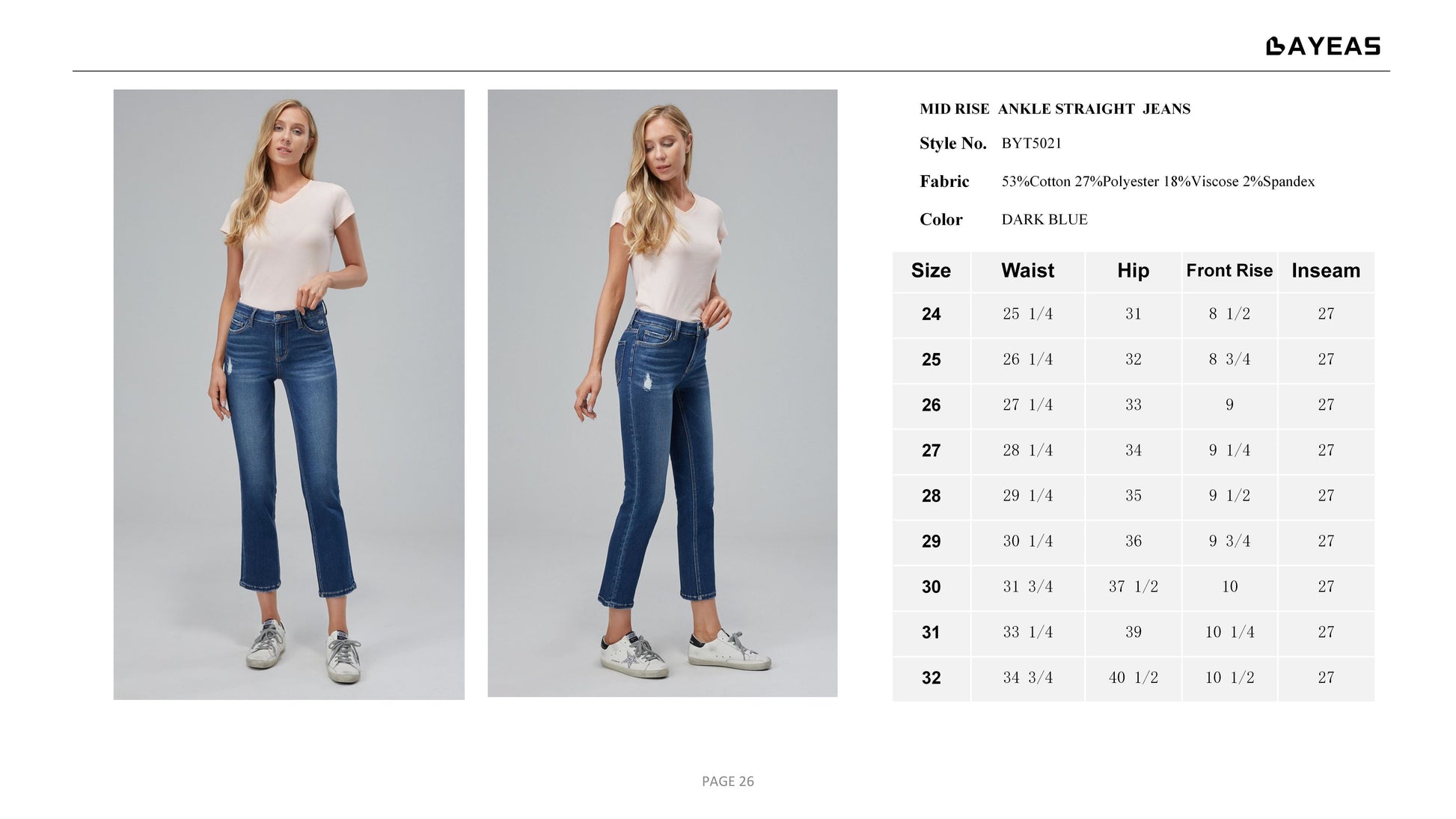The image size is (1456, 819).
Task: Click style number BYT5021
Action: [x=1031, y=143]
